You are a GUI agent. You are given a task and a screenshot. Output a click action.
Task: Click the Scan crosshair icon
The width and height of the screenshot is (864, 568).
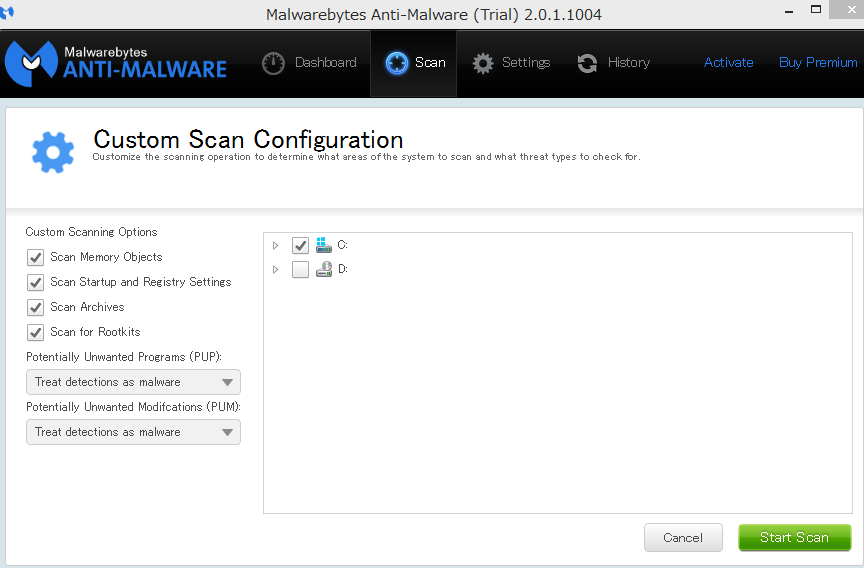click(397, 63)
